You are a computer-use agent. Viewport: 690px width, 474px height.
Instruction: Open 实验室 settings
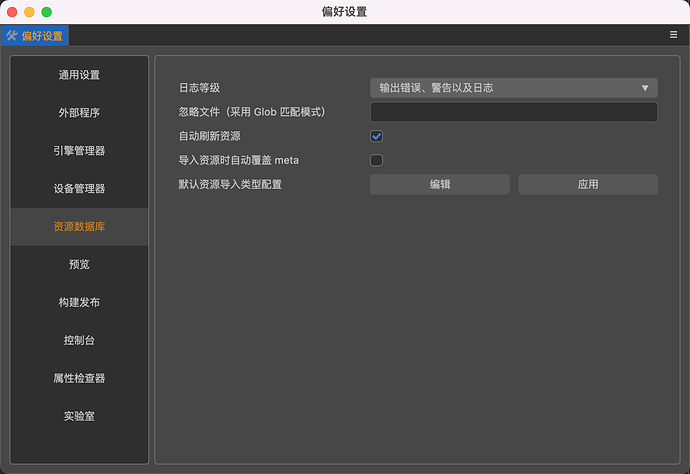[79, 415]
